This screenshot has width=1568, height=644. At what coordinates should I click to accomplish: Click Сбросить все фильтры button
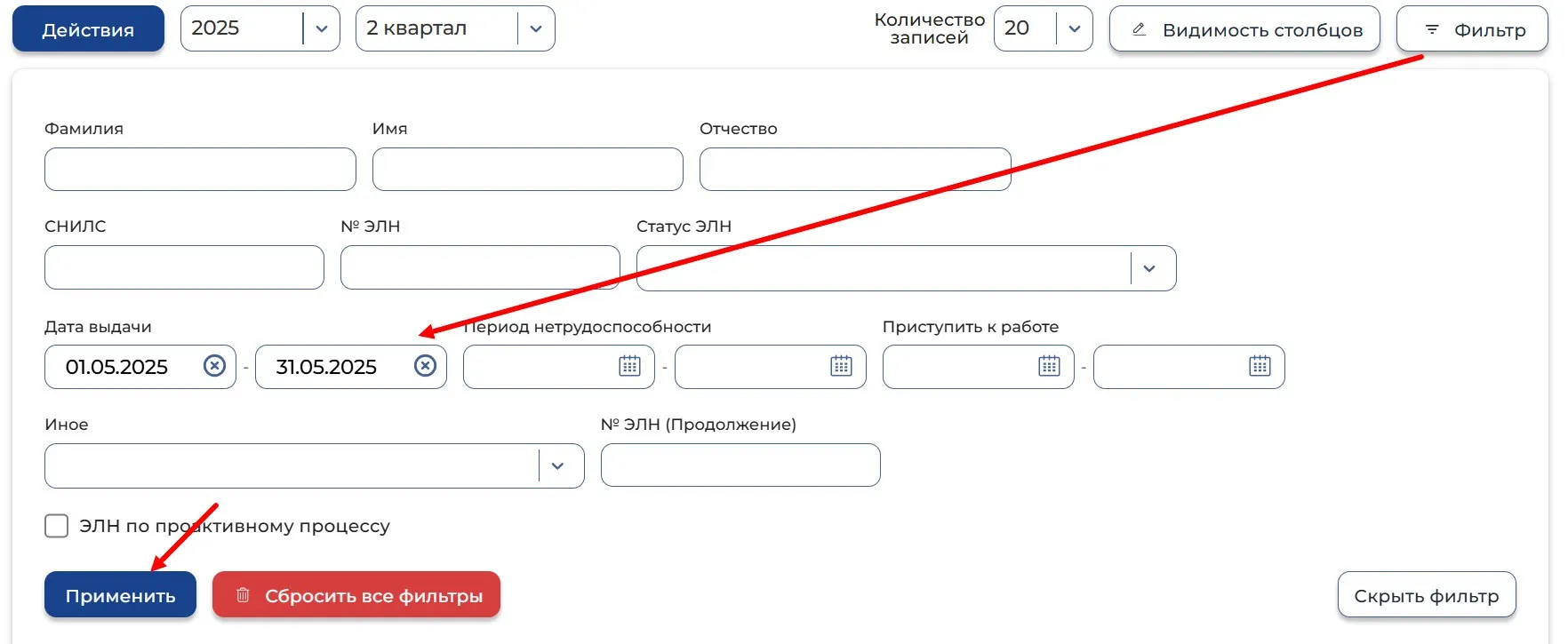(x=356, y=595)
